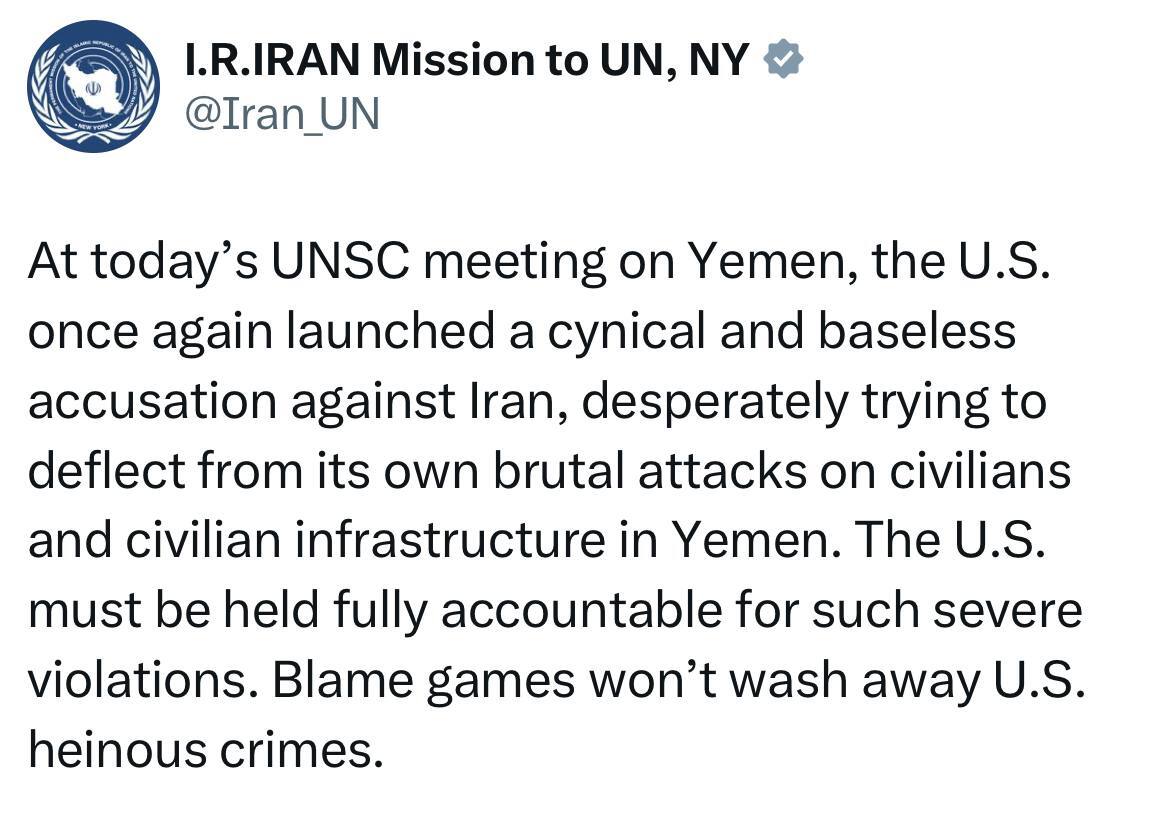The height and width of the screenshot is (824, 1166).
Task: Click the word "baseless" in the tweet
Action: (x=915, y=332)
